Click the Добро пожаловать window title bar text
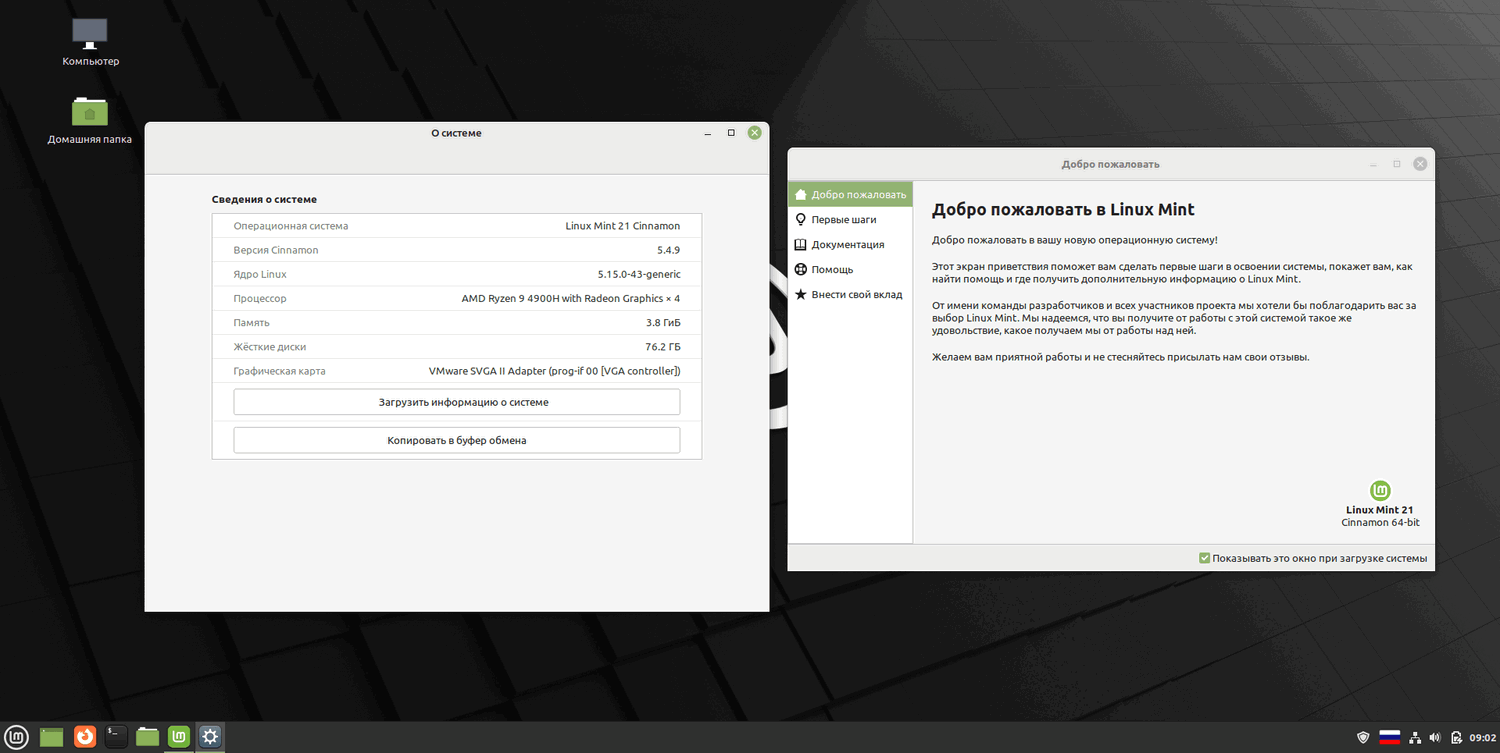The image size is (1500, 753). (x=1111, y=164)
